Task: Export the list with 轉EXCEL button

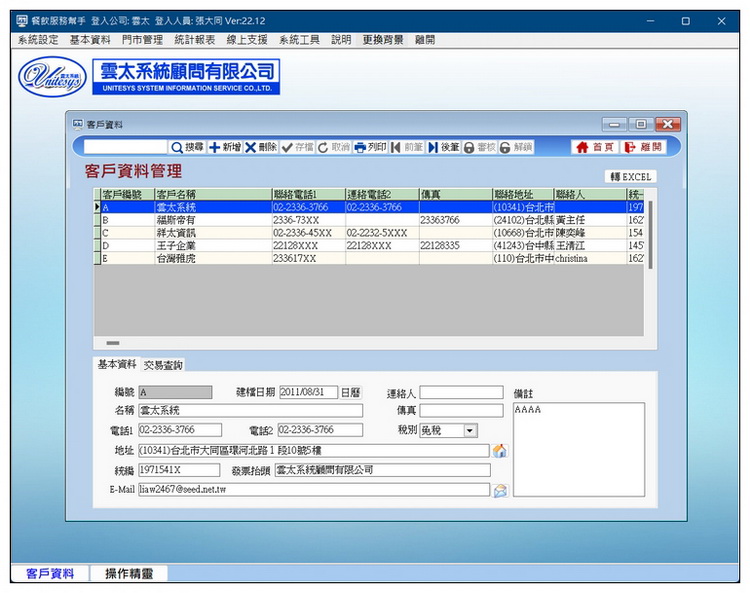Action: (x=630, y=177)
